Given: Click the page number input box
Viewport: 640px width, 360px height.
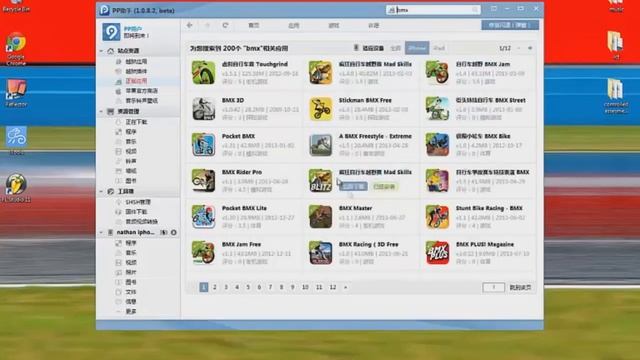Looking at the screenshot, I should click(493, 287).
